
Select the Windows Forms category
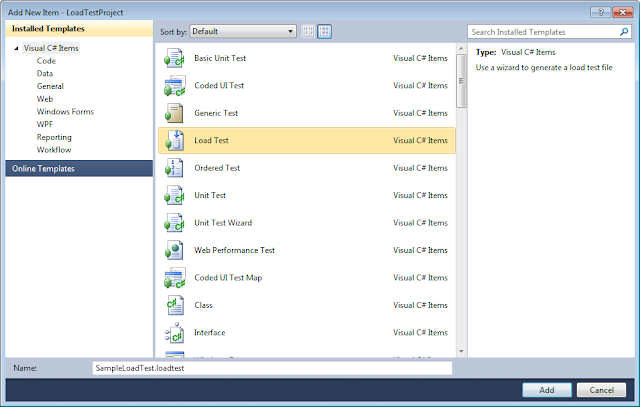(x=65, y=111)
